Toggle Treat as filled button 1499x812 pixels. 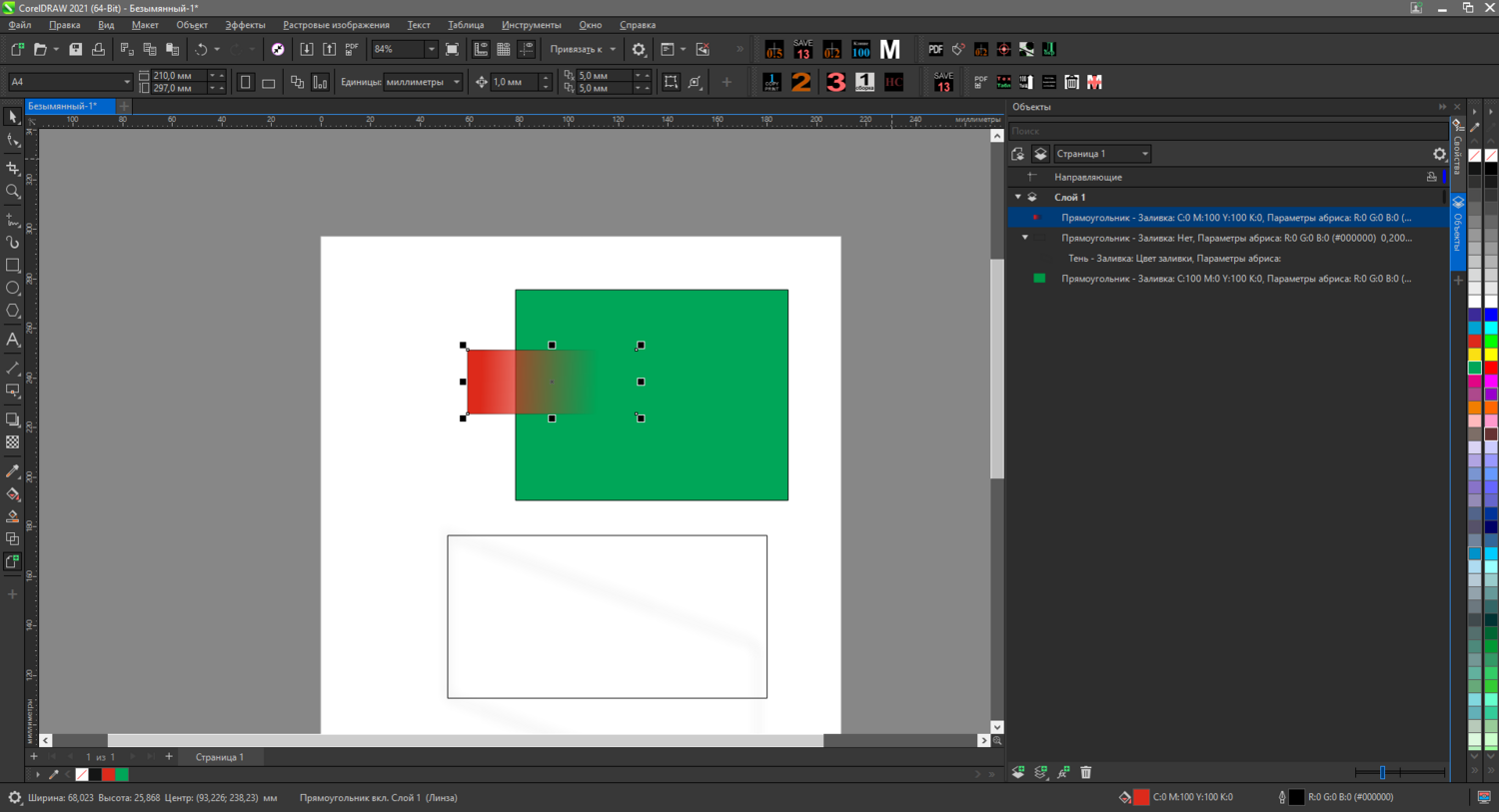(x=671, y=82)
